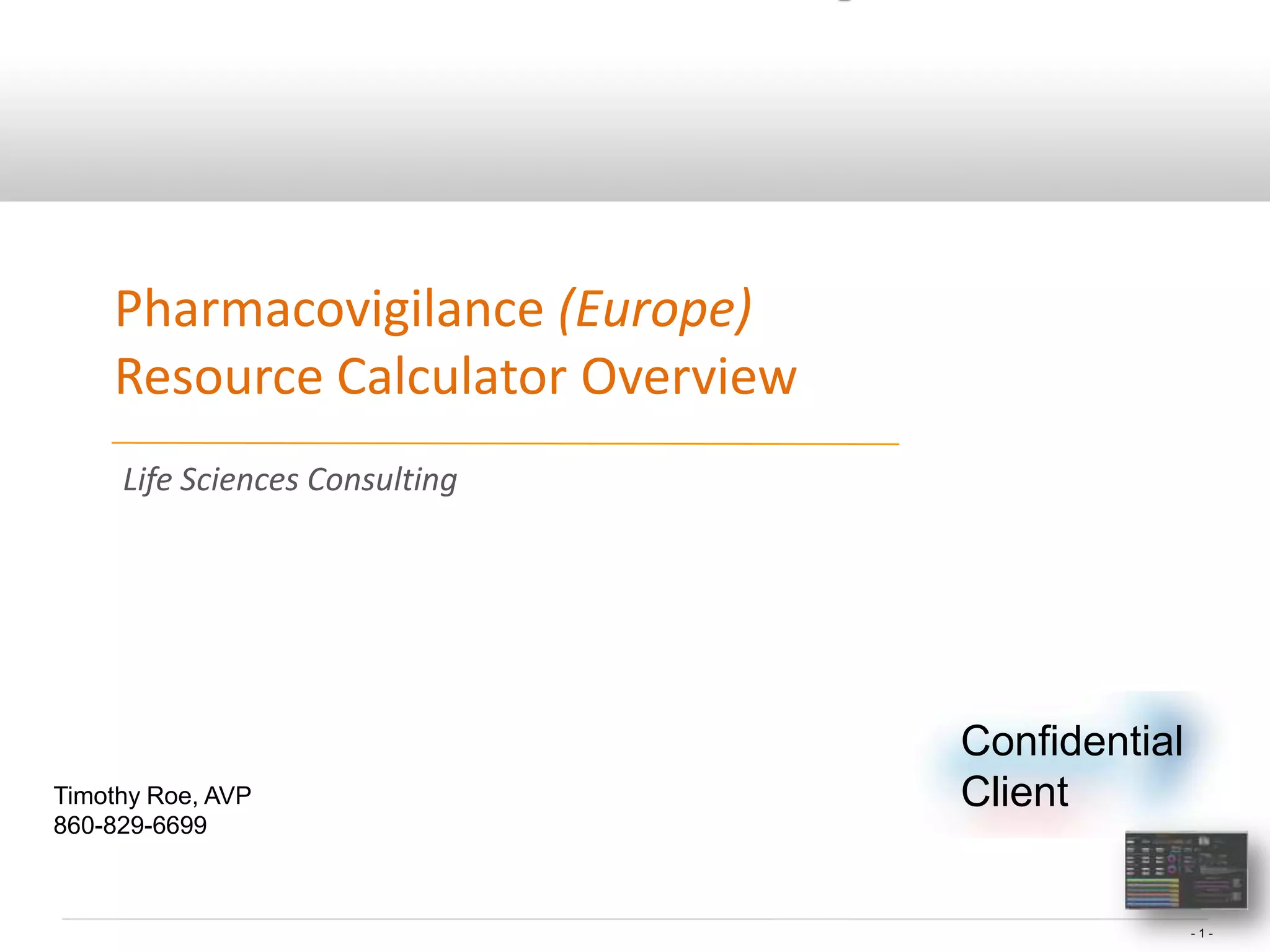Click the italic "(Europe)" text
The height and width of the screenshot is (952, 1270).
655,309
